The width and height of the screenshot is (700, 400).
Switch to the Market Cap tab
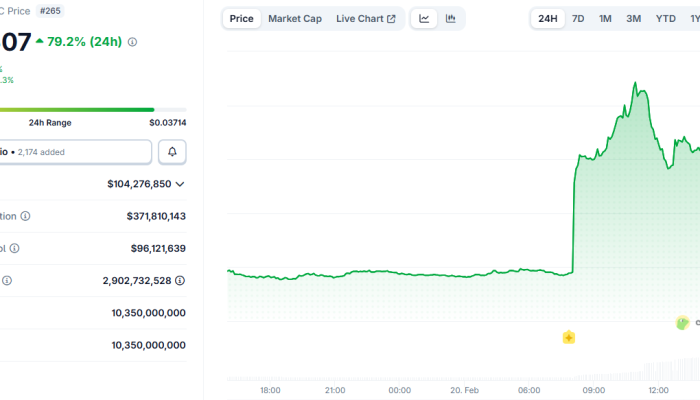(295, 19)
